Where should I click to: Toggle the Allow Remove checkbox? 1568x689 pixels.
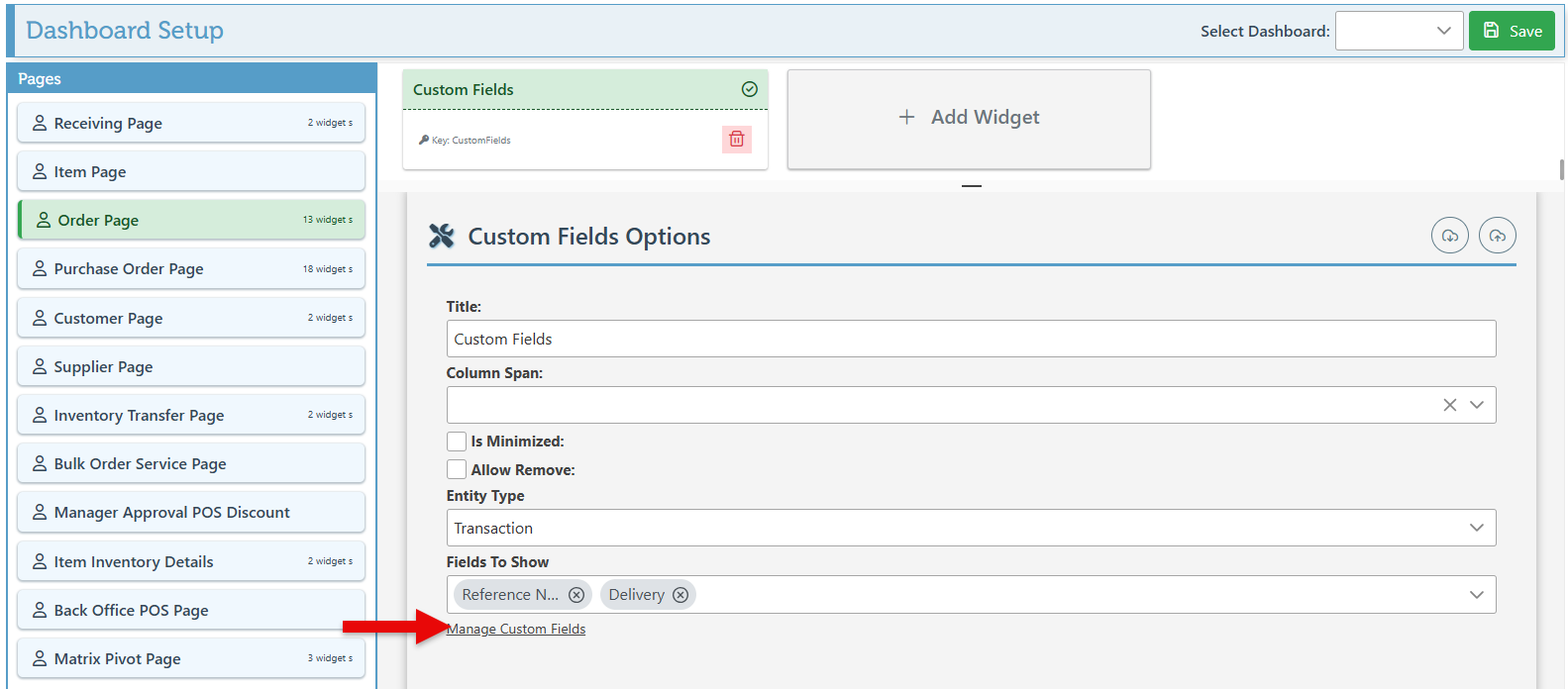tap(457, 470)
